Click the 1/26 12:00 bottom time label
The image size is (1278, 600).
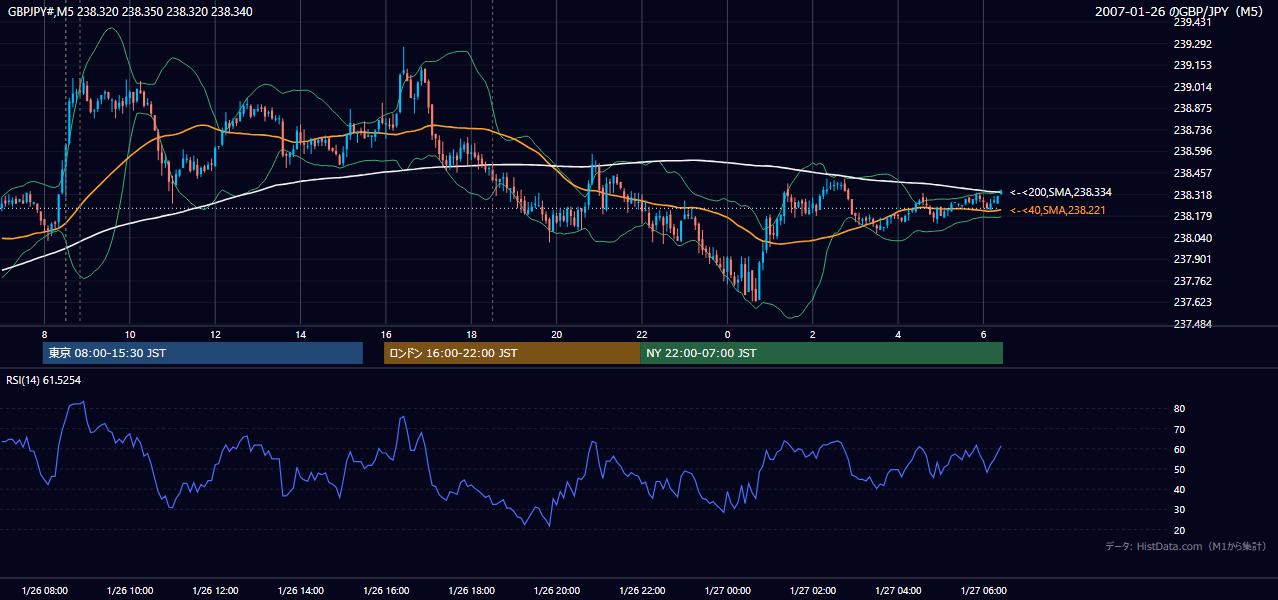pos(215,591)
